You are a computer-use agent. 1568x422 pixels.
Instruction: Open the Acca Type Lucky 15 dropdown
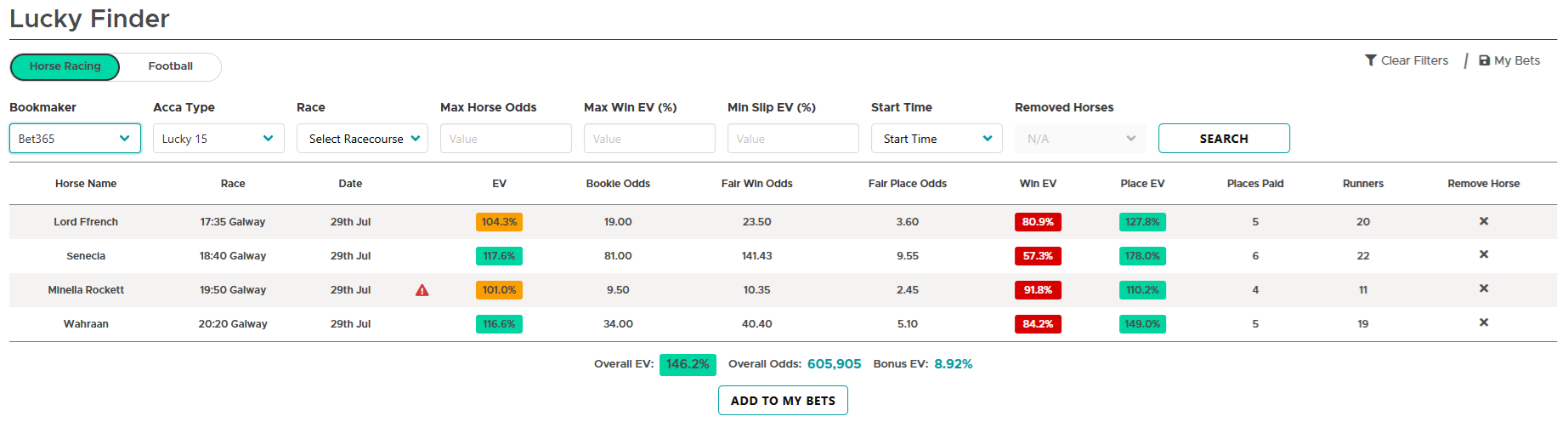(x=218, y=139)
